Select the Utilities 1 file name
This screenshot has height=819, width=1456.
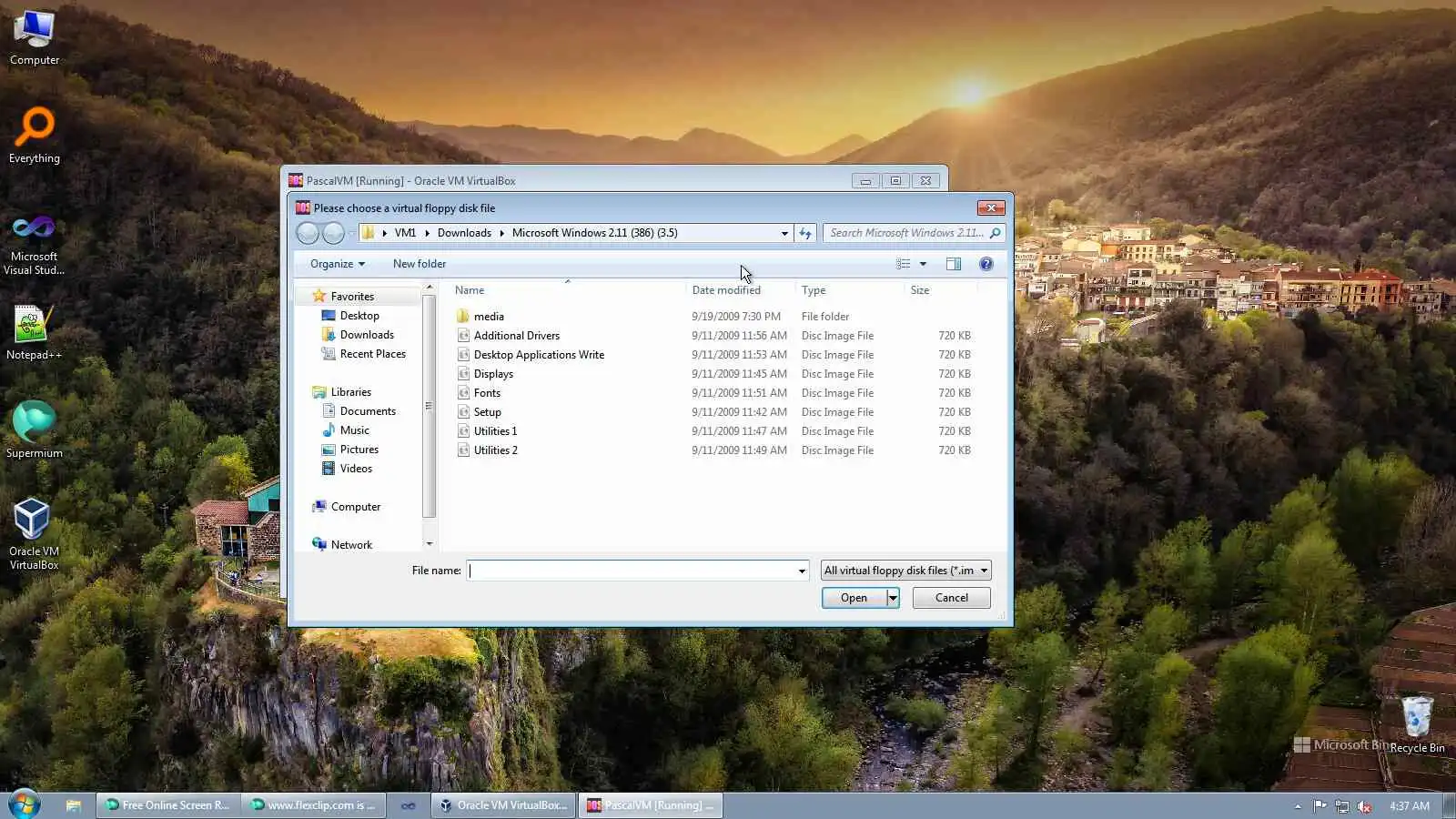point(495,431)
